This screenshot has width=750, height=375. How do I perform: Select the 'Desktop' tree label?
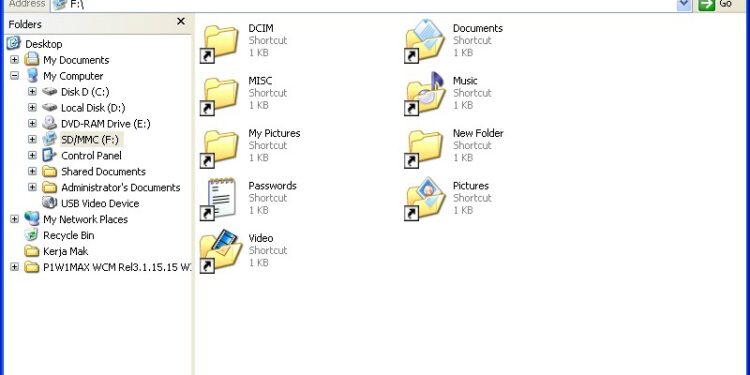pyautogui.click(x=44, y=44)
